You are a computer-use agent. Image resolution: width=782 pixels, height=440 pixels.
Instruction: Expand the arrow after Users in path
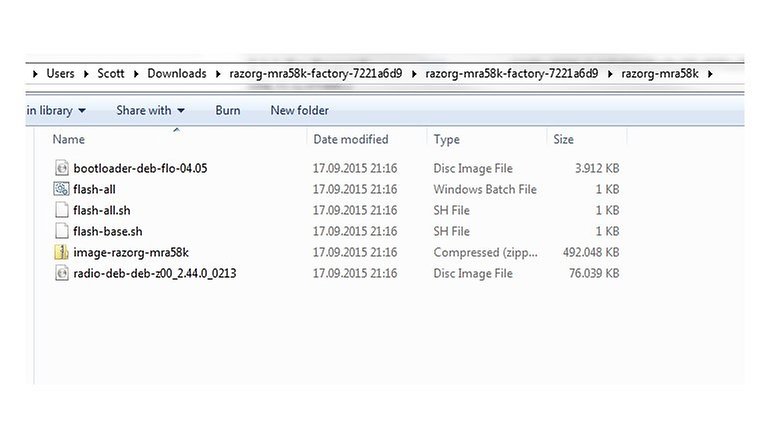[86, 74]
